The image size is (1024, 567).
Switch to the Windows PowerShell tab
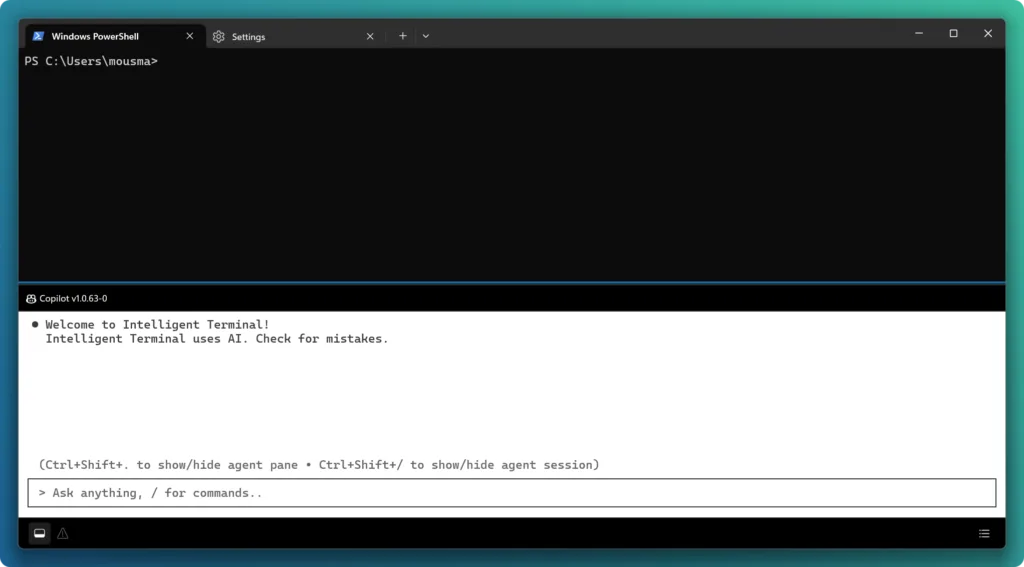(115, 37)
